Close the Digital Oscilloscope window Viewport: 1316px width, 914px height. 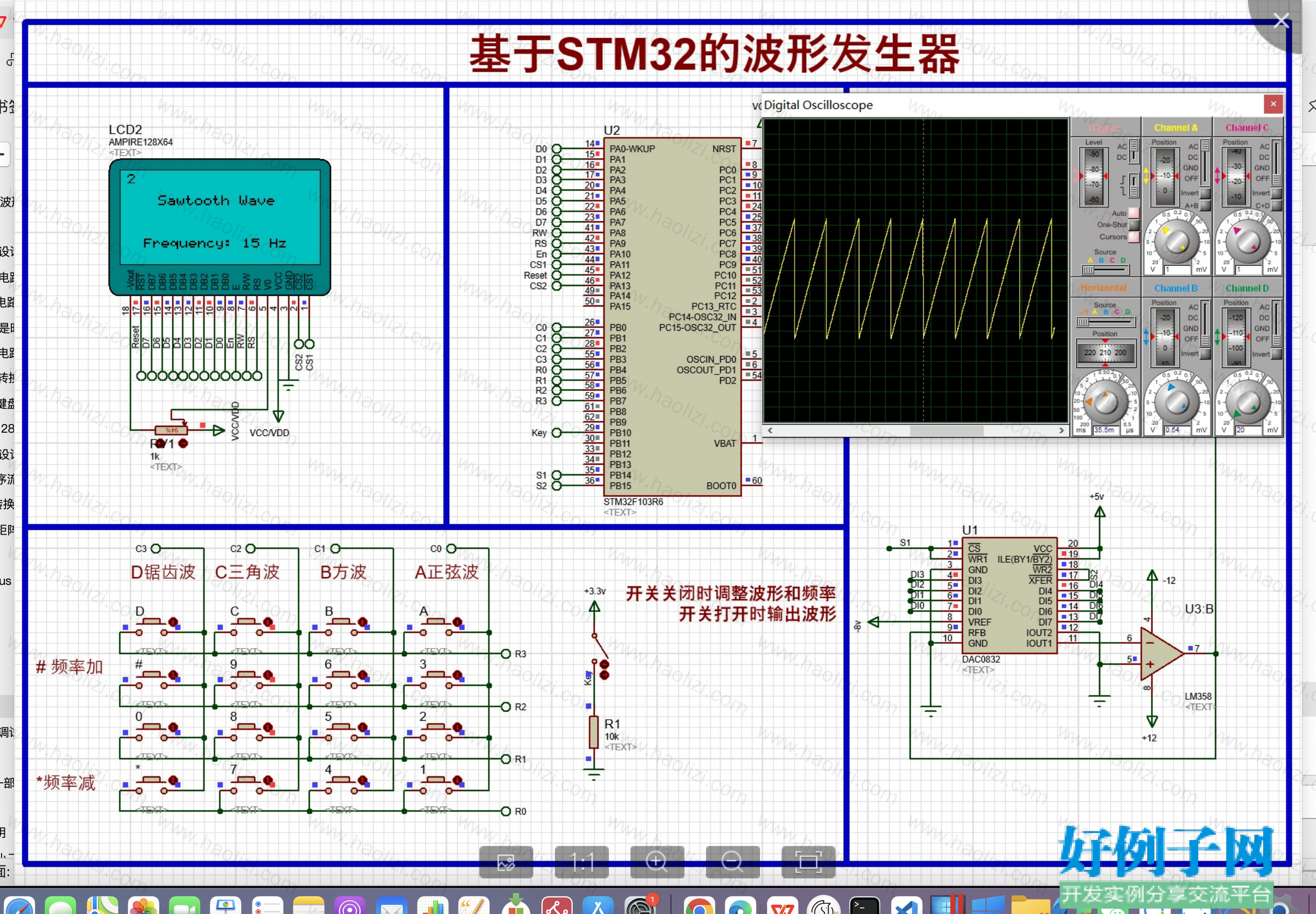1273,104
